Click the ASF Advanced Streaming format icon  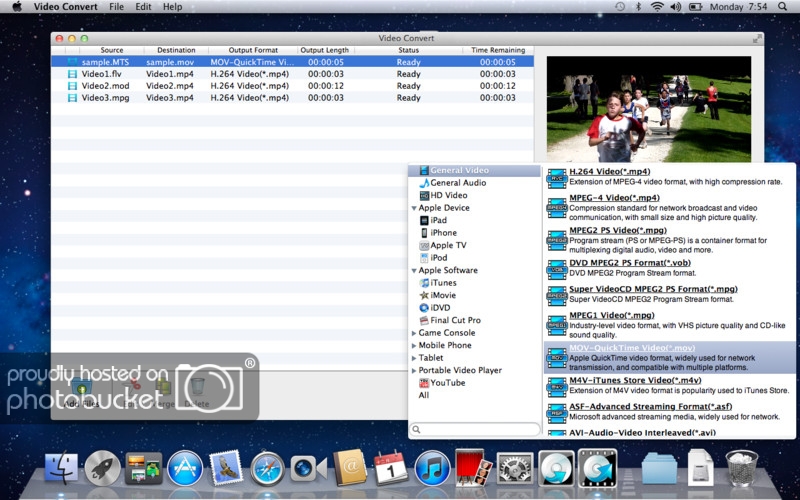[557, 413]
